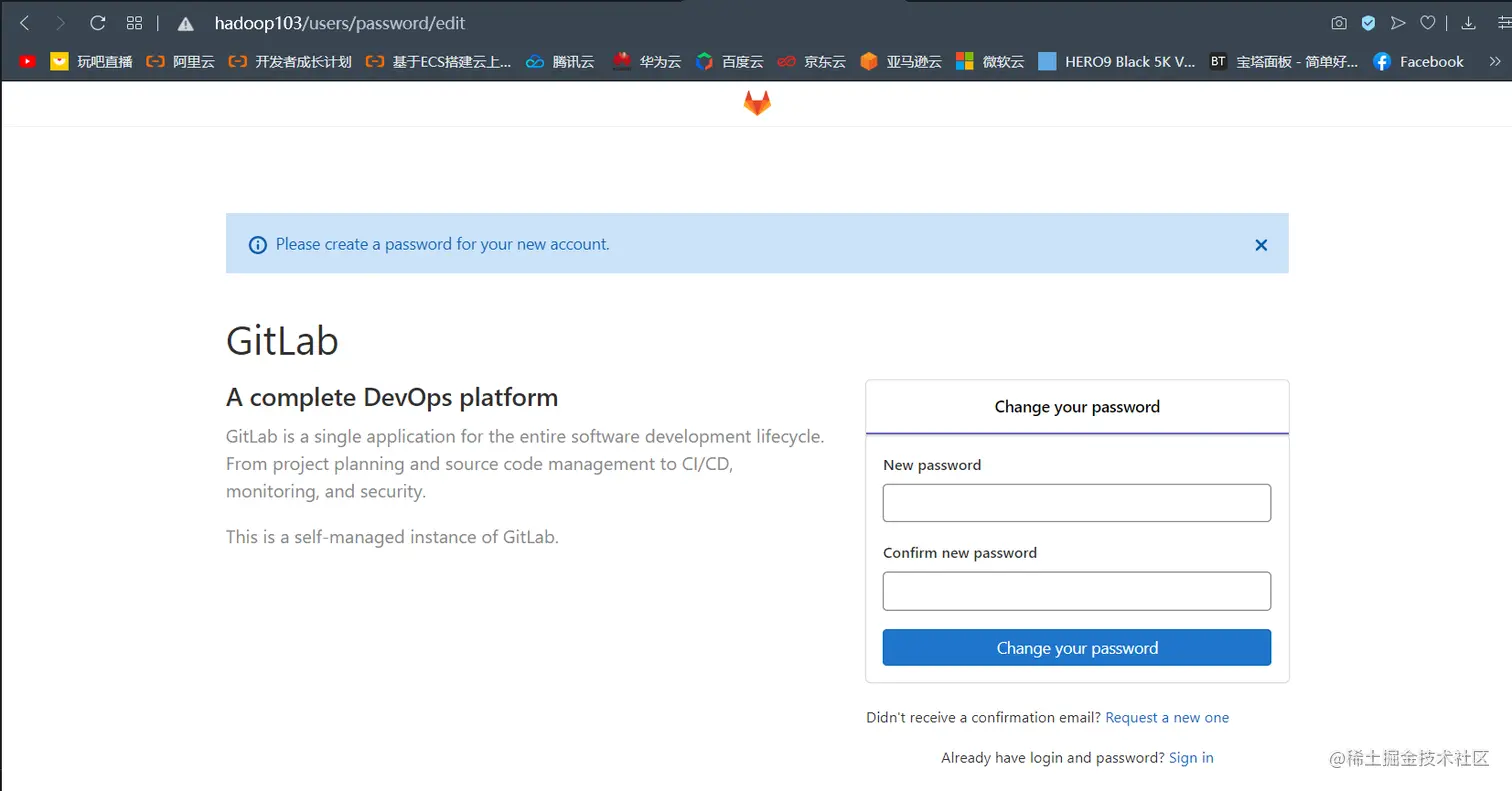
Task: Click the Sign in link
Action: click(1191, 758)
